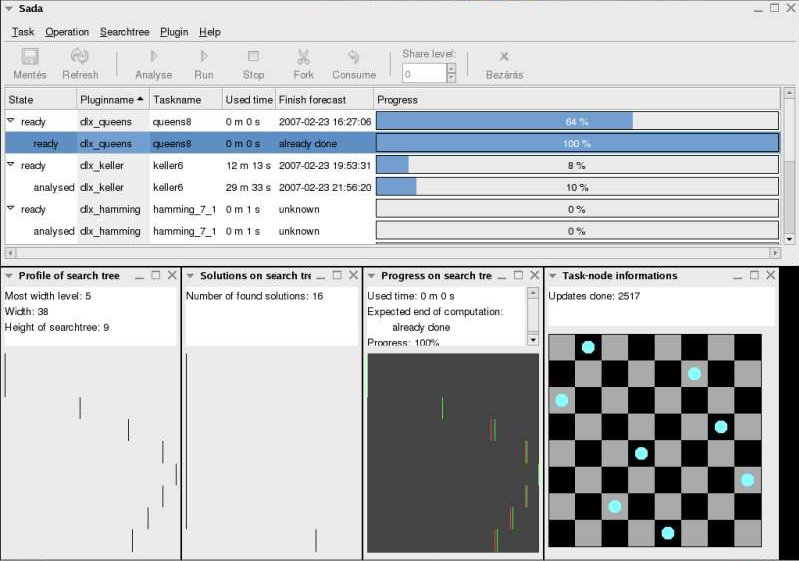Select the Fork scissors icon
The height and width of the screenshot is (561, 799).
pyautogui.click(x=304, y=58)
